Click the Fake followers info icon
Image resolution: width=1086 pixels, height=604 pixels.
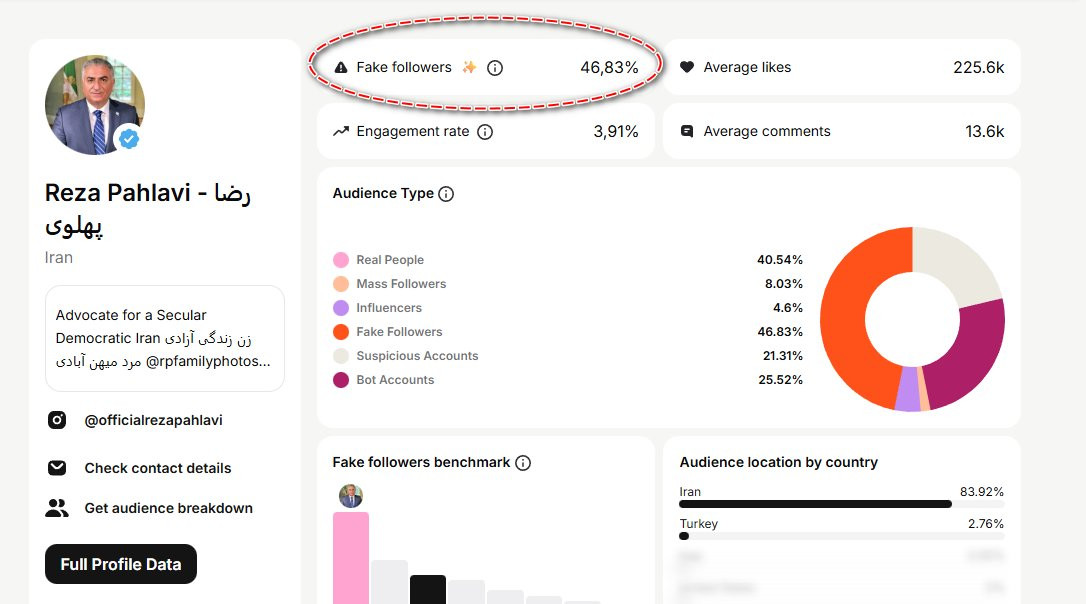(x=495, y=68)
